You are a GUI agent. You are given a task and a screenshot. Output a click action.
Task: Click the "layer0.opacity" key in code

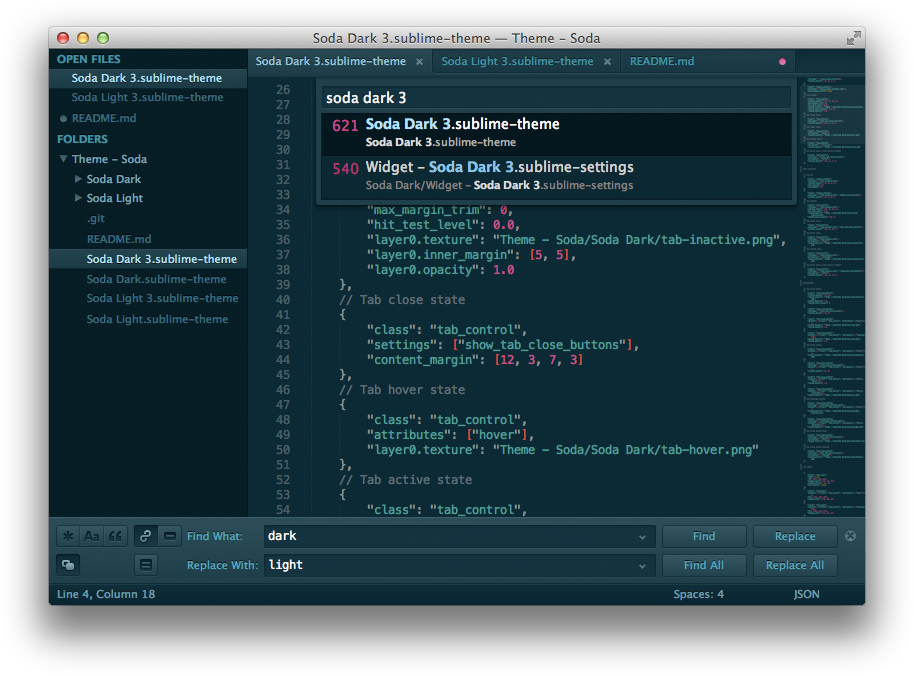point(423,270)
